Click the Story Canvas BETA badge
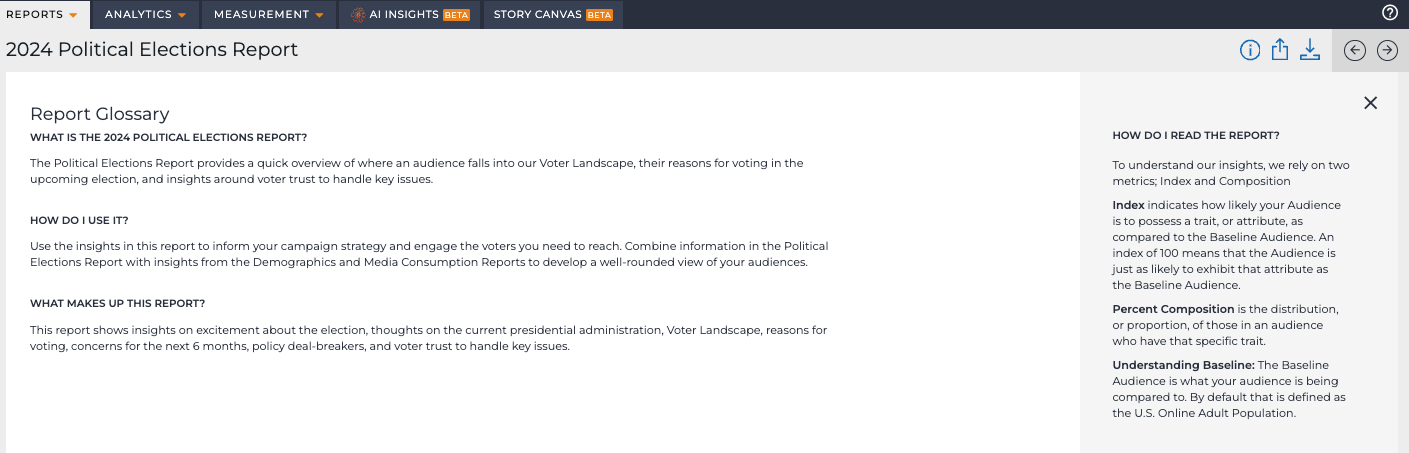The width and height of the screenshot is (1409, 453). tap(599, 15)
